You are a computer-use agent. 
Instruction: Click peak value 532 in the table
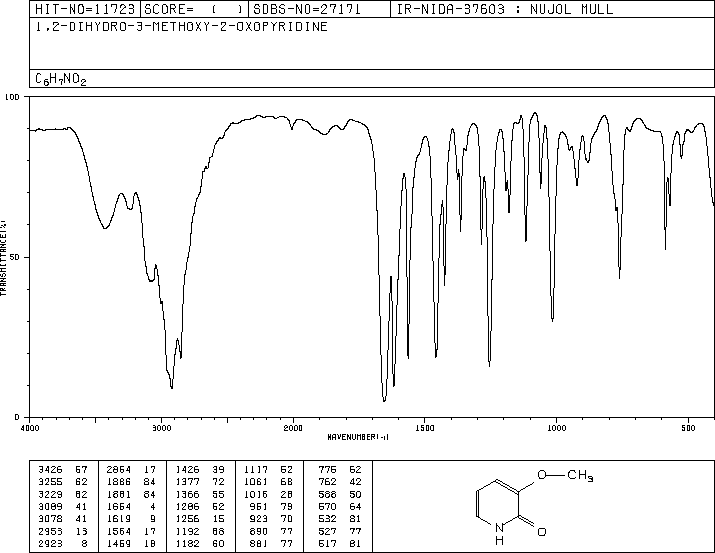coord(327,519)
